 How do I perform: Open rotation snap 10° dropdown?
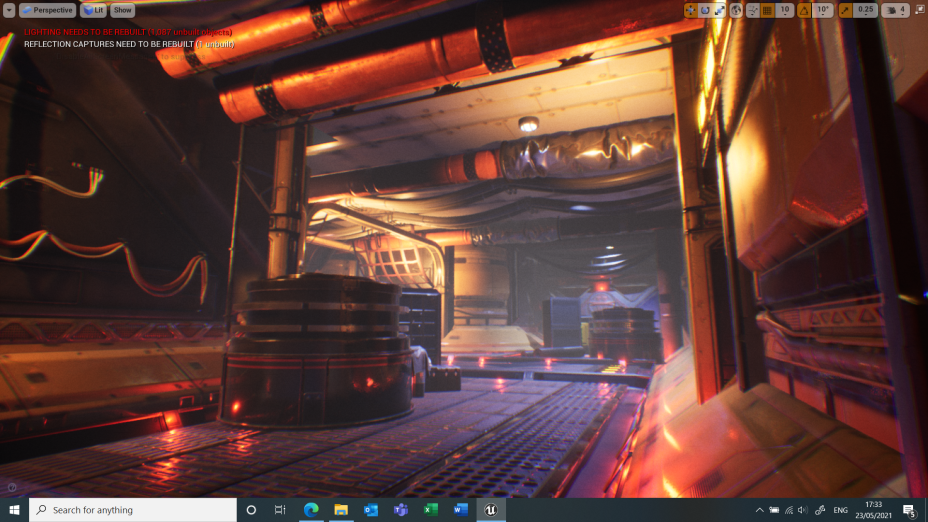(x=823, y=10)
